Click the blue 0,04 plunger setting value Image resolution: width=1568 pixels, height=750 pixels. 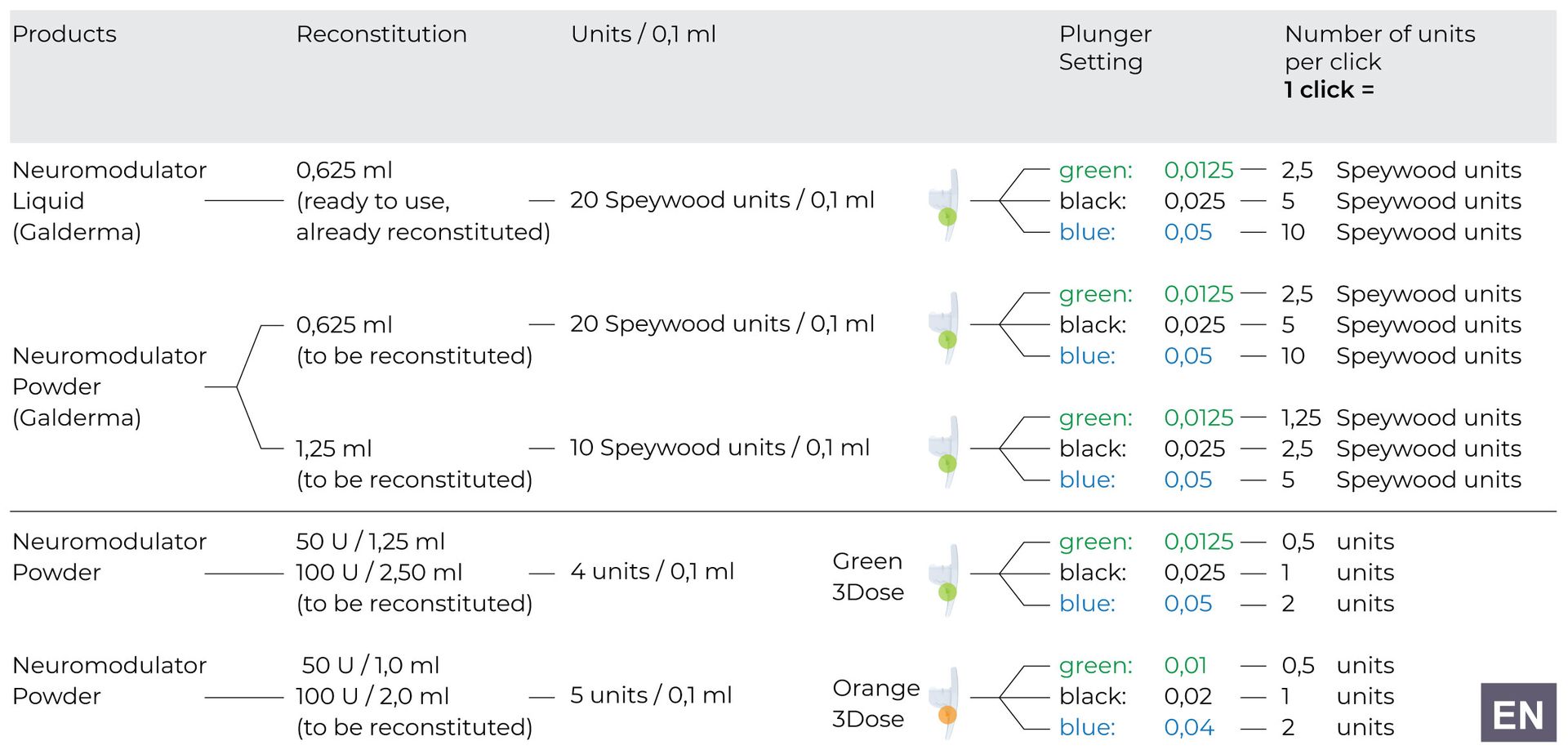click(x=1189, y=727)
